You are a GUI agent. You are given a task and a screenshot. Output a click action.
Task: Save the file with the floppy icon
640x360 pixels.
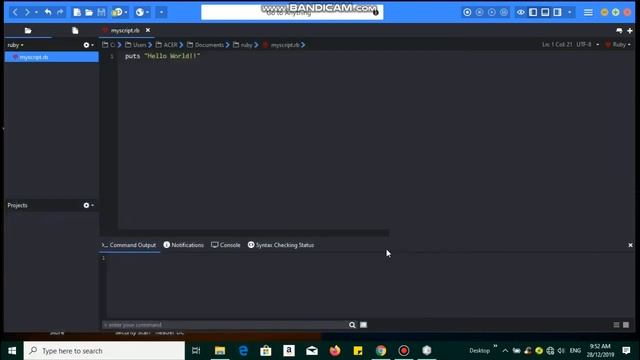(101, 12)
